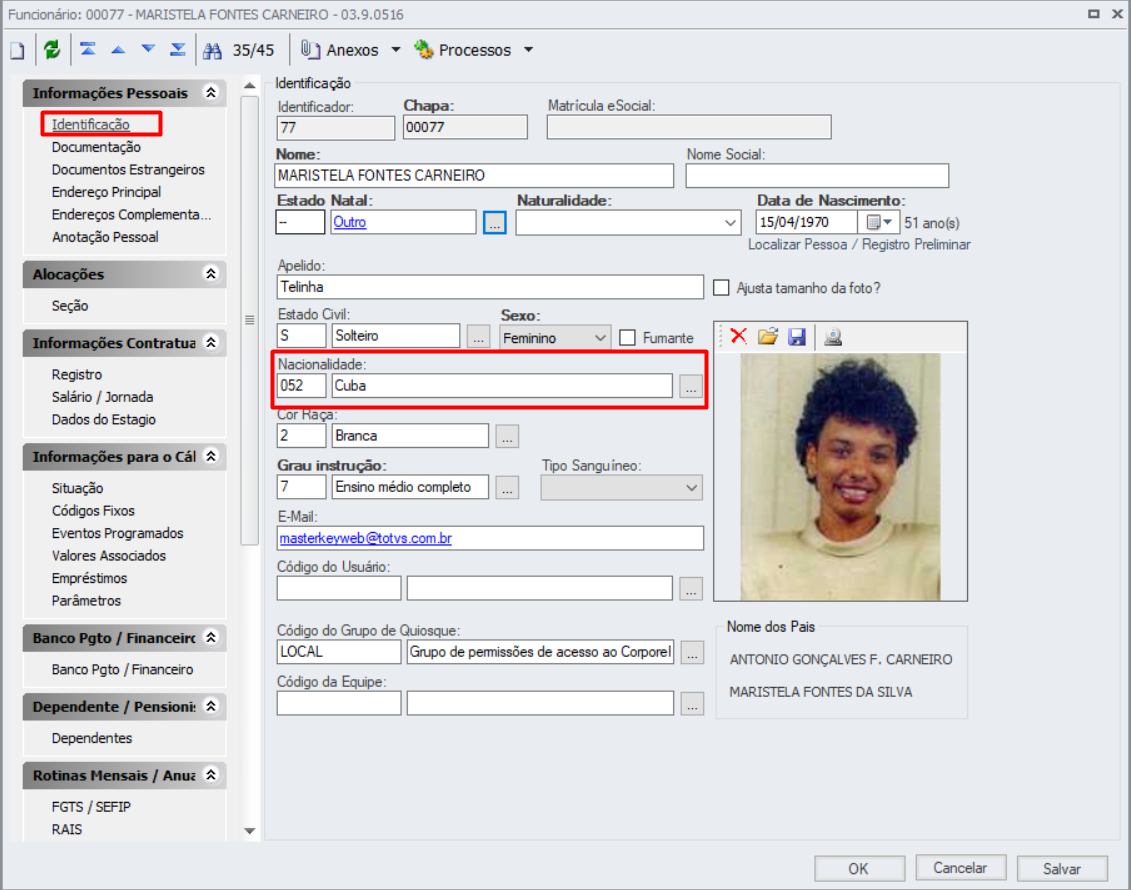This screenshot has height=890, width=1131.
Task: Select Dependentes in the sidebar
Action: [92, 738]
